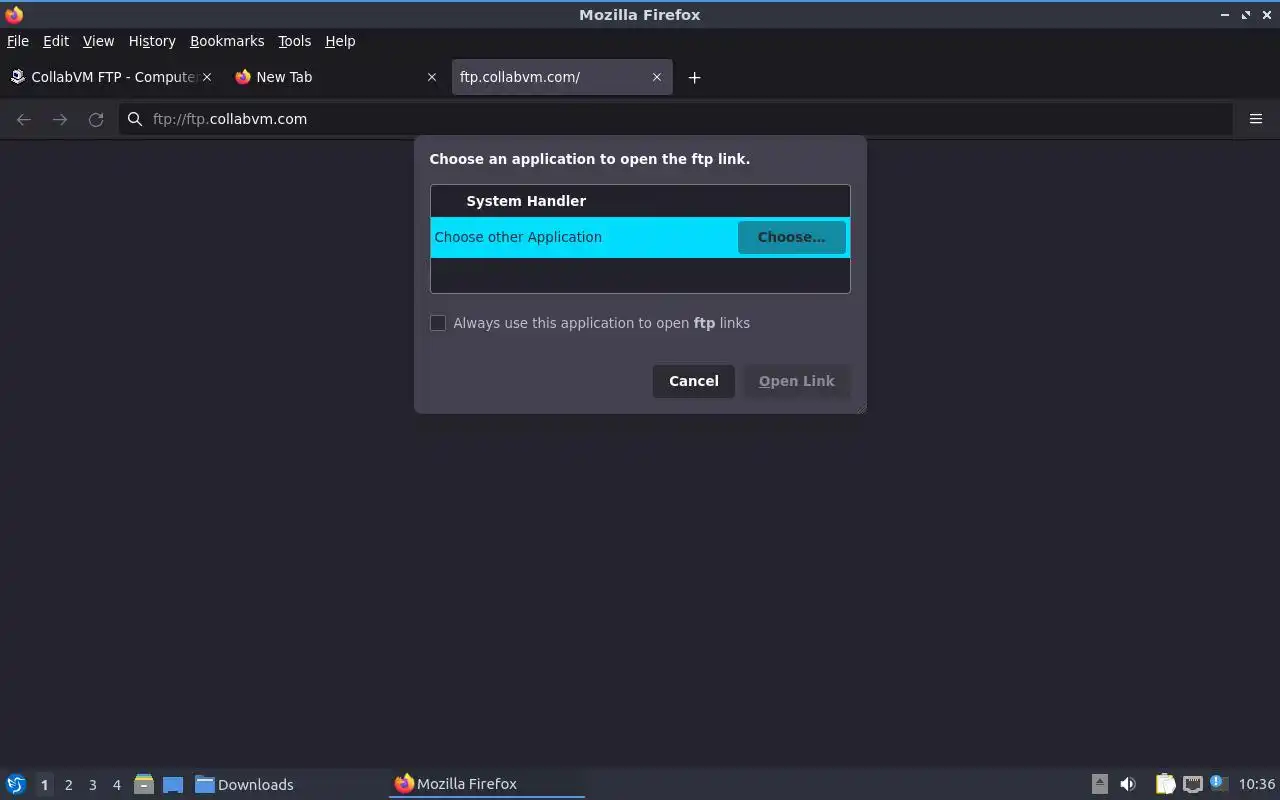Screen dimensions: 1280x800
Task: Click Mozilla Firefox taskbar entry
Action: click(x=486, y=784)
